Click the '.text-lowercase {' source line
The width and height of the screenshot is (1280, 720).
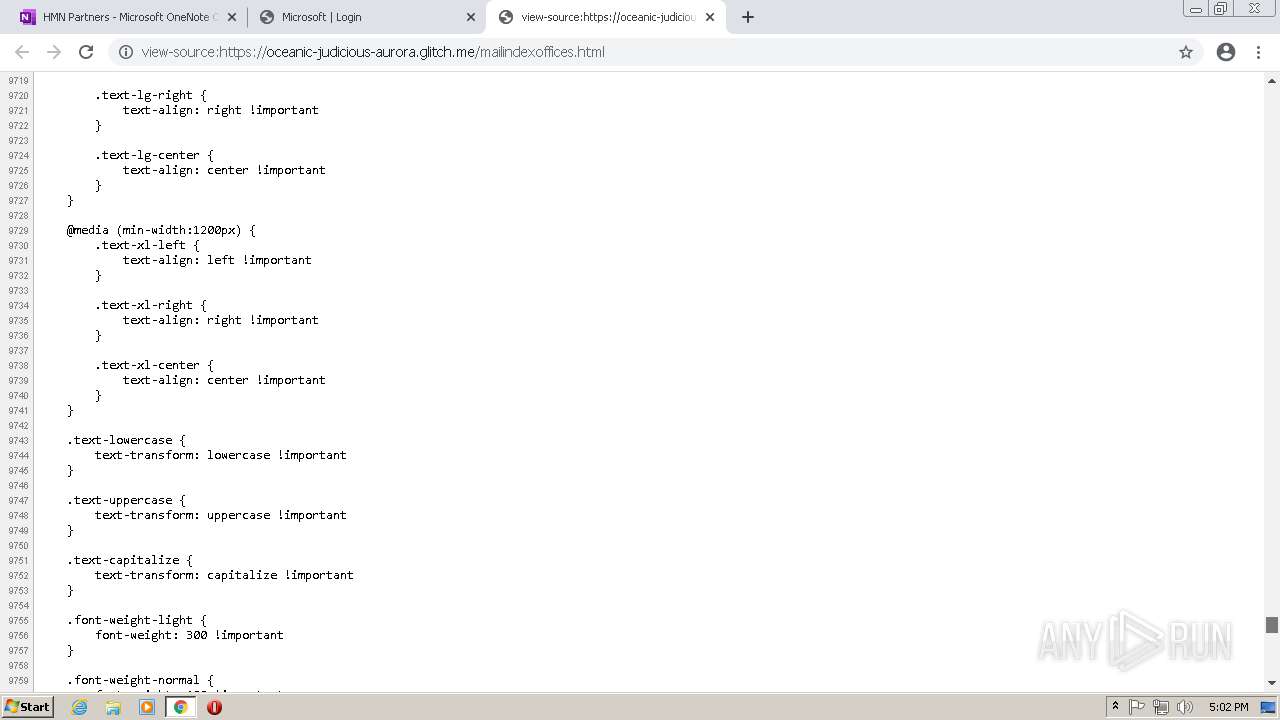(x=126, y=440)
